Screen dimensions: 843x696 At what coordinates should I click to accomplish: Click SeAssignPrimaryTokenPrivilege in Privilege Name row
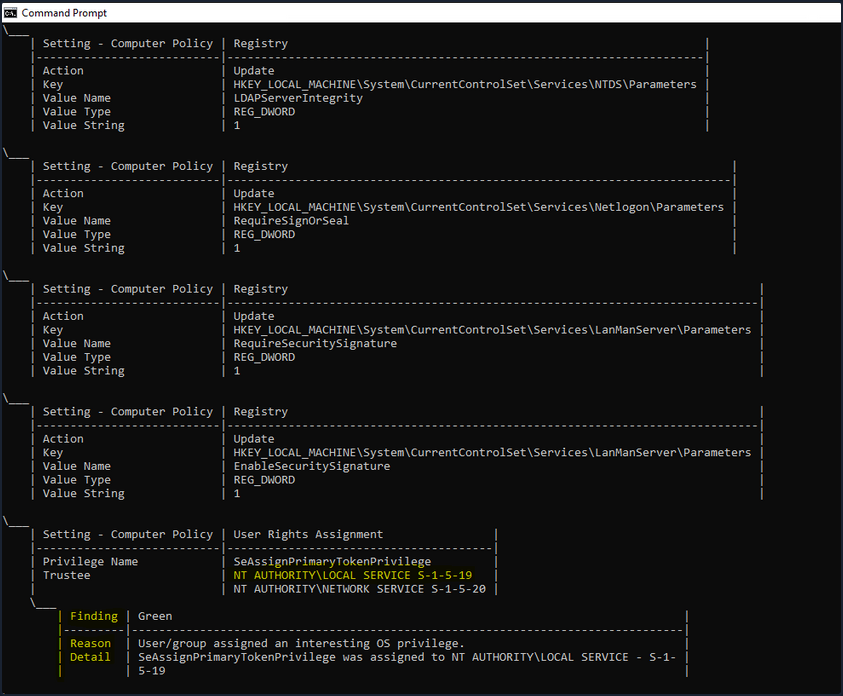point(331,562)
